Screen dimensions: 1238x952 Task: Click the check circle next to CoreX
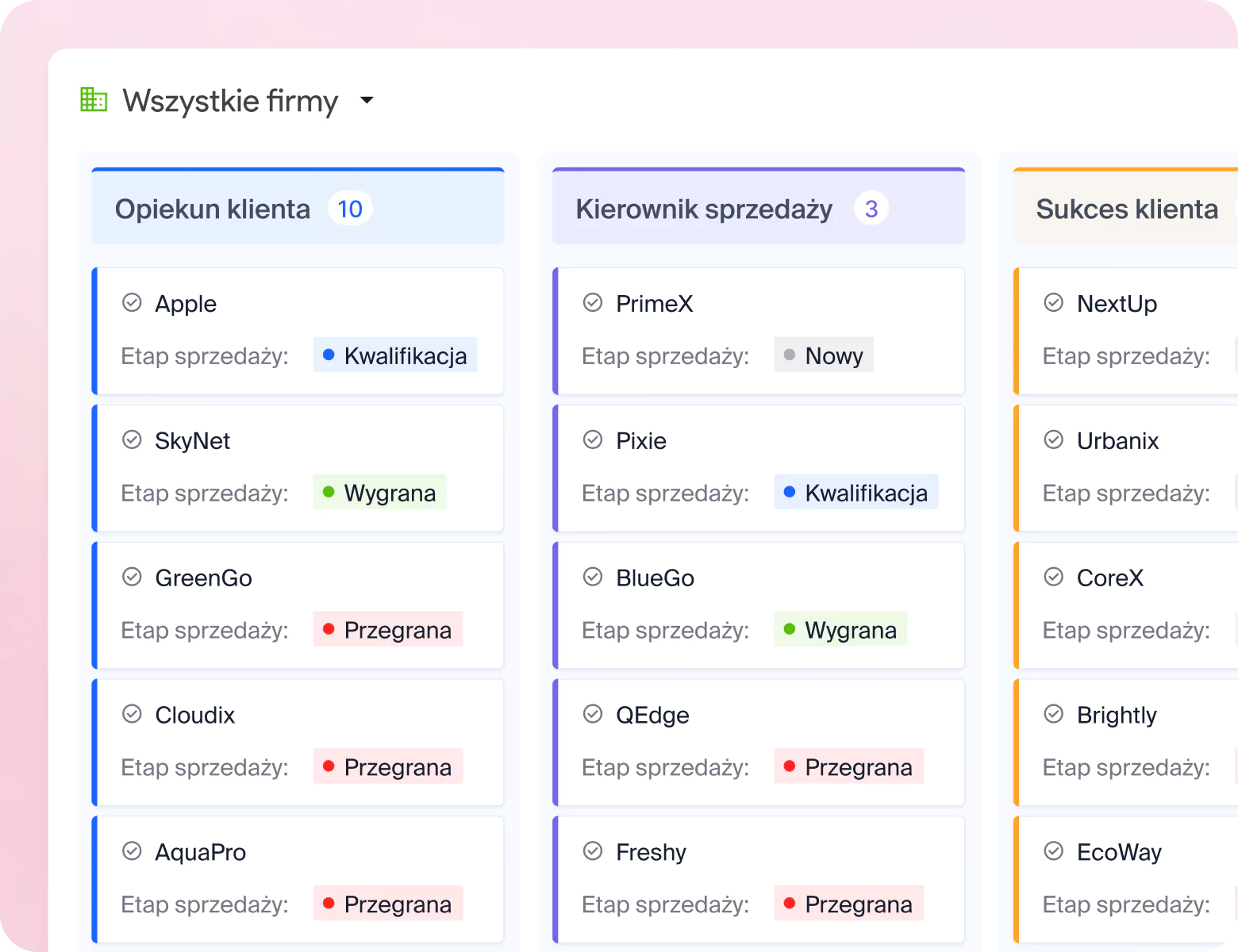pos(1054,577)
